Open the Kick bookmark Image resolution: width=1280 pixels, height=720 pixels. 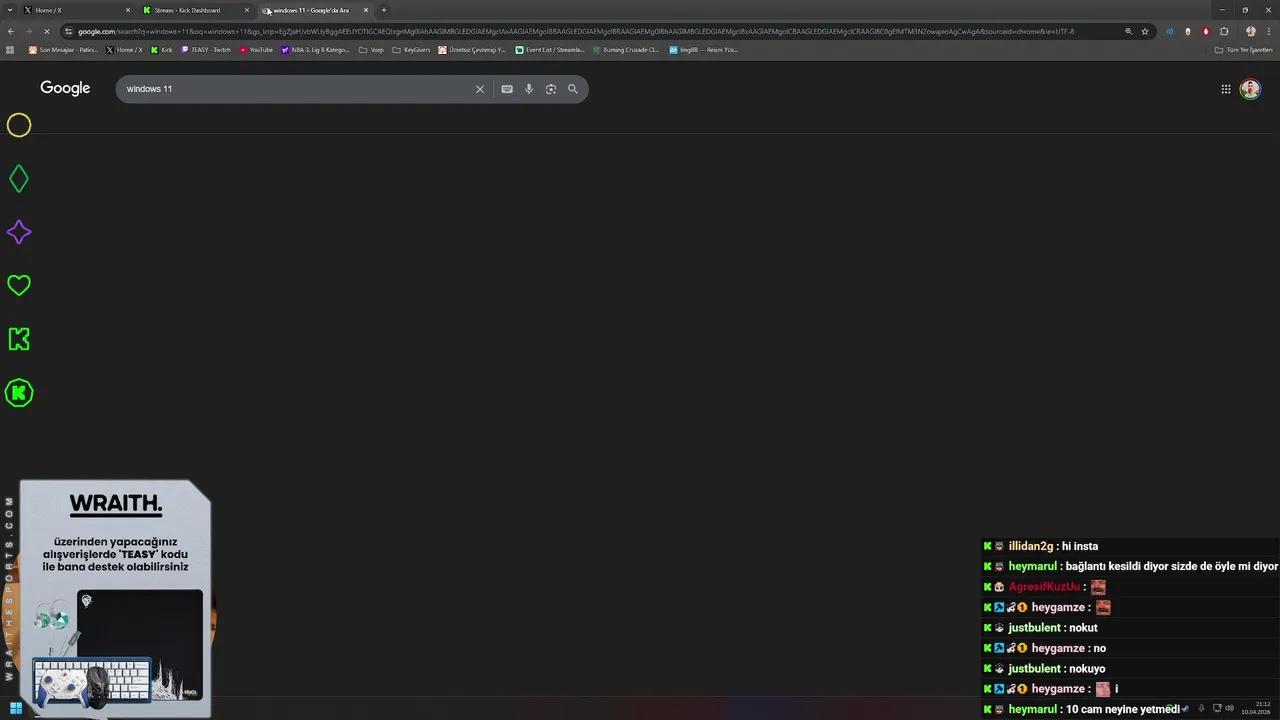(162, 49)
